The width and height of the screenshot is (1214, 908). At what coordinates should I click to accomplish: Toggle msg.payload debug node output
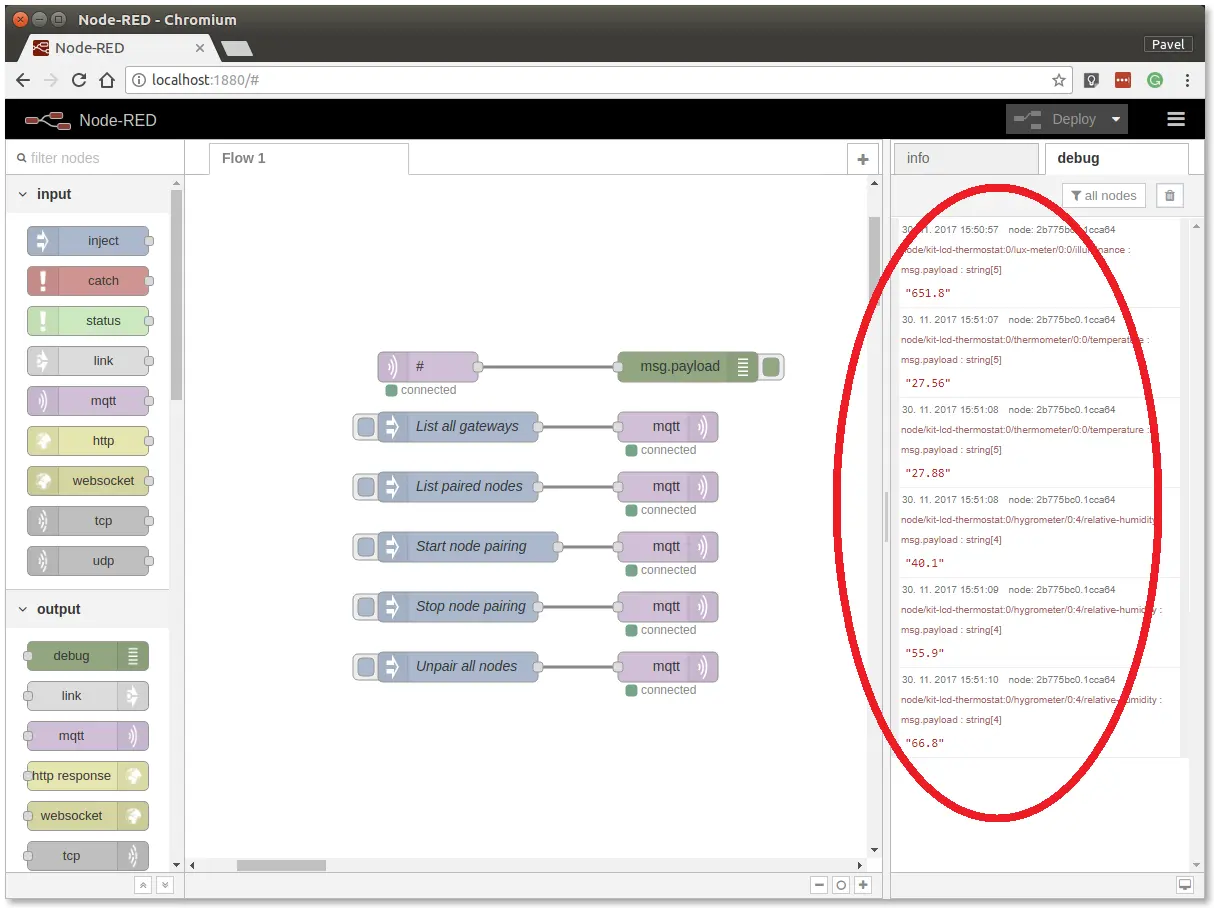pos(771,367)
